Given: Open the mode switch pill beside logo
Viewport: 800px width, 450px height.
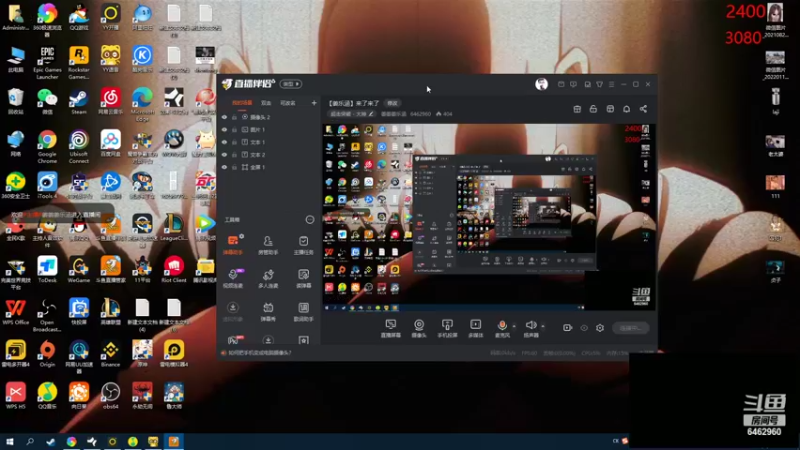Looking at the screenshot, I should coord(291,84).
